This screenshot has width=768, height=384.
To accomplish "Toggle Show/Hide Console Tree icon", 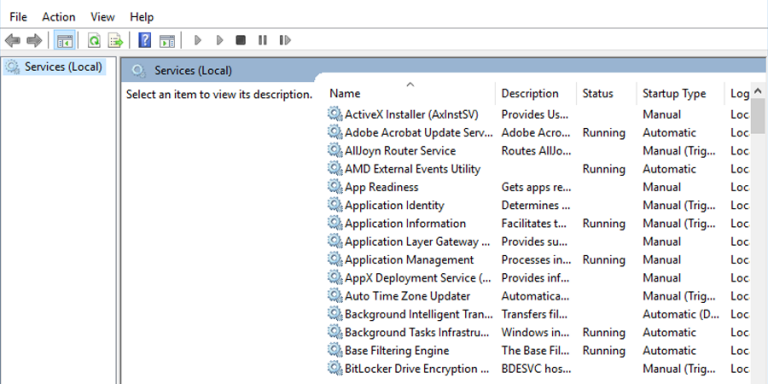I will pyautogui.click(x=65, y=41).
